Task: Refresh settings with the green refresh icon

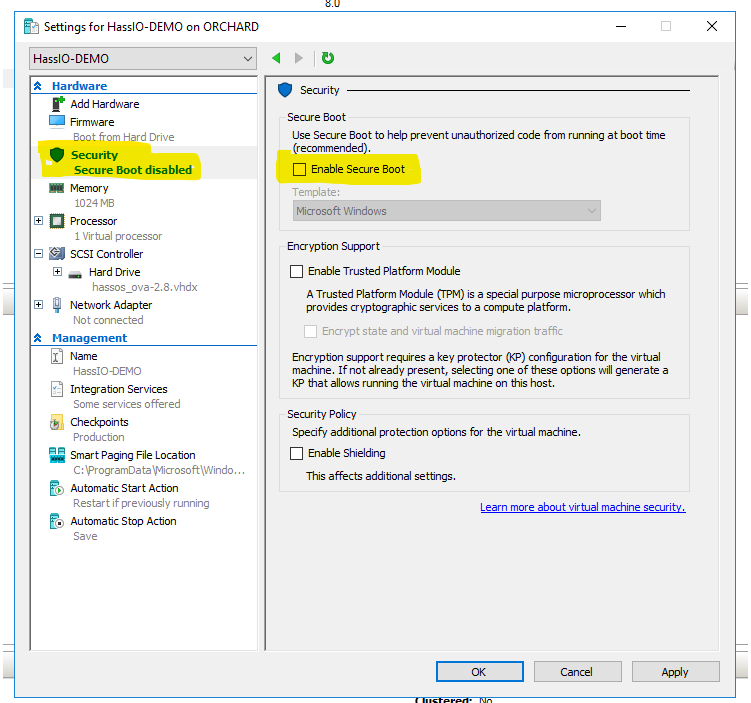Action: pyautogui.click(x=328, y=58)
